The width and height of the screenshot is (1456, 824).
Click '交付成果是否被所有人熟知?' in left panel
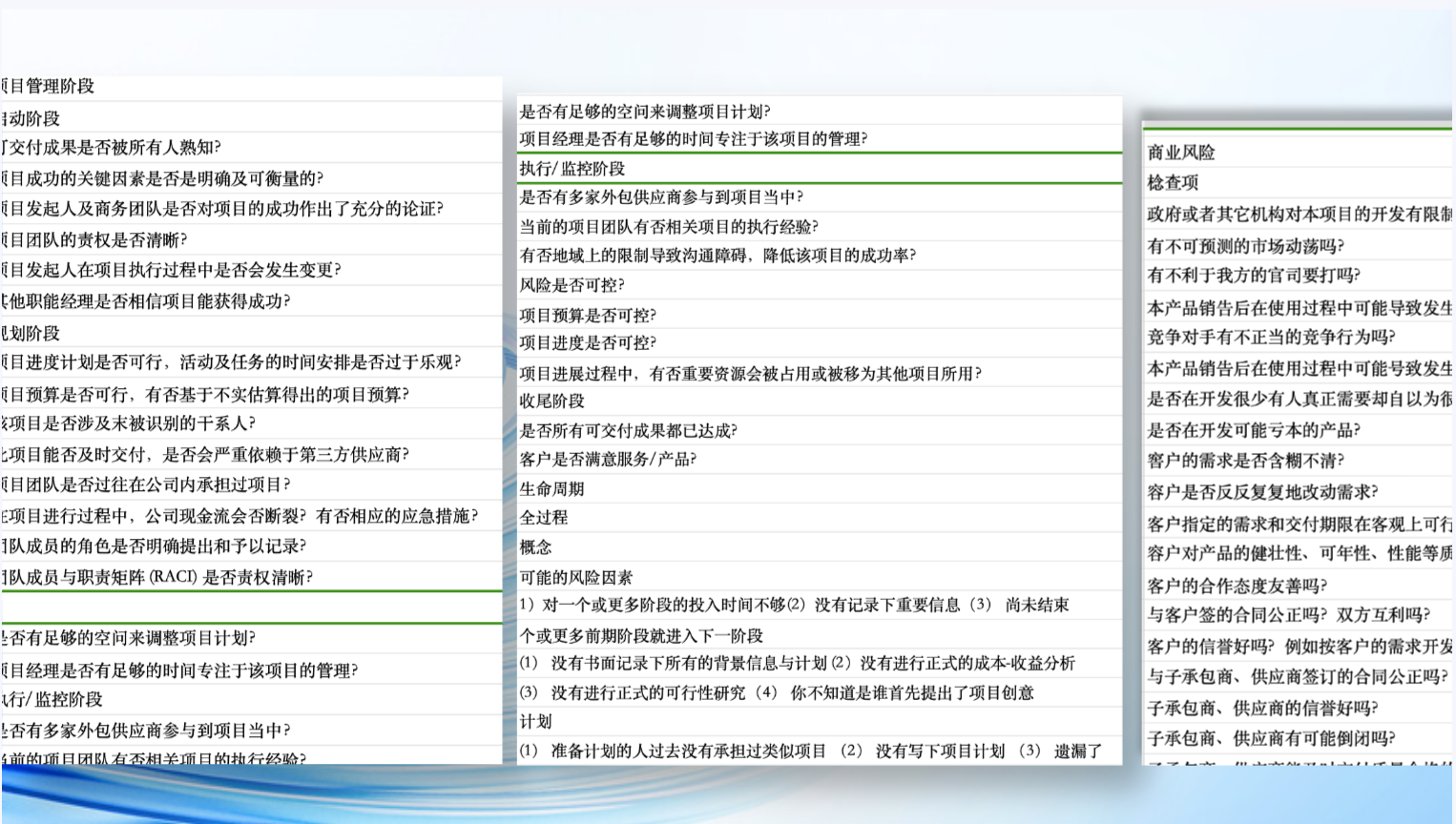click(x=113, y=148)
